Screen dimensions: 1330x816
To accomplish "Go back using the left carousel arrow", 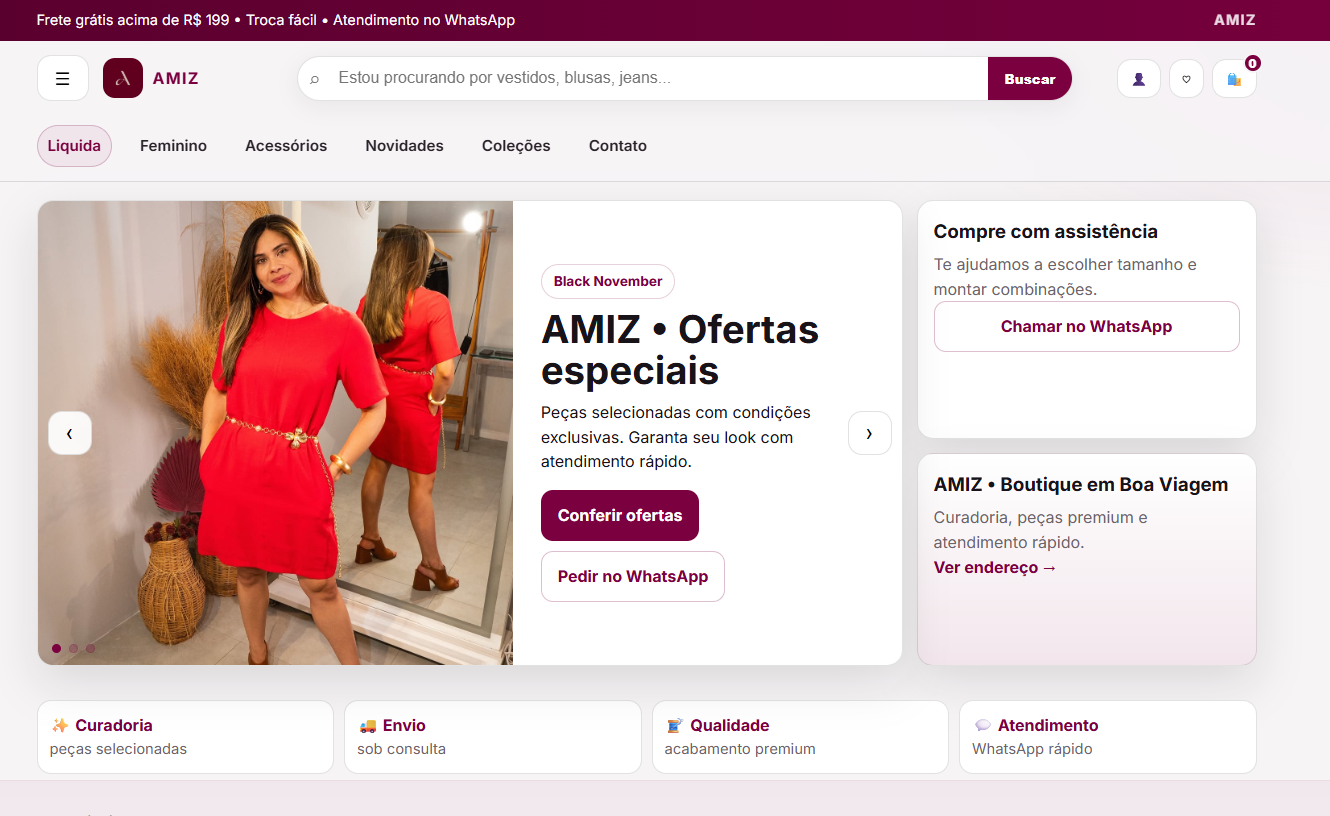I will coord(70,433).
